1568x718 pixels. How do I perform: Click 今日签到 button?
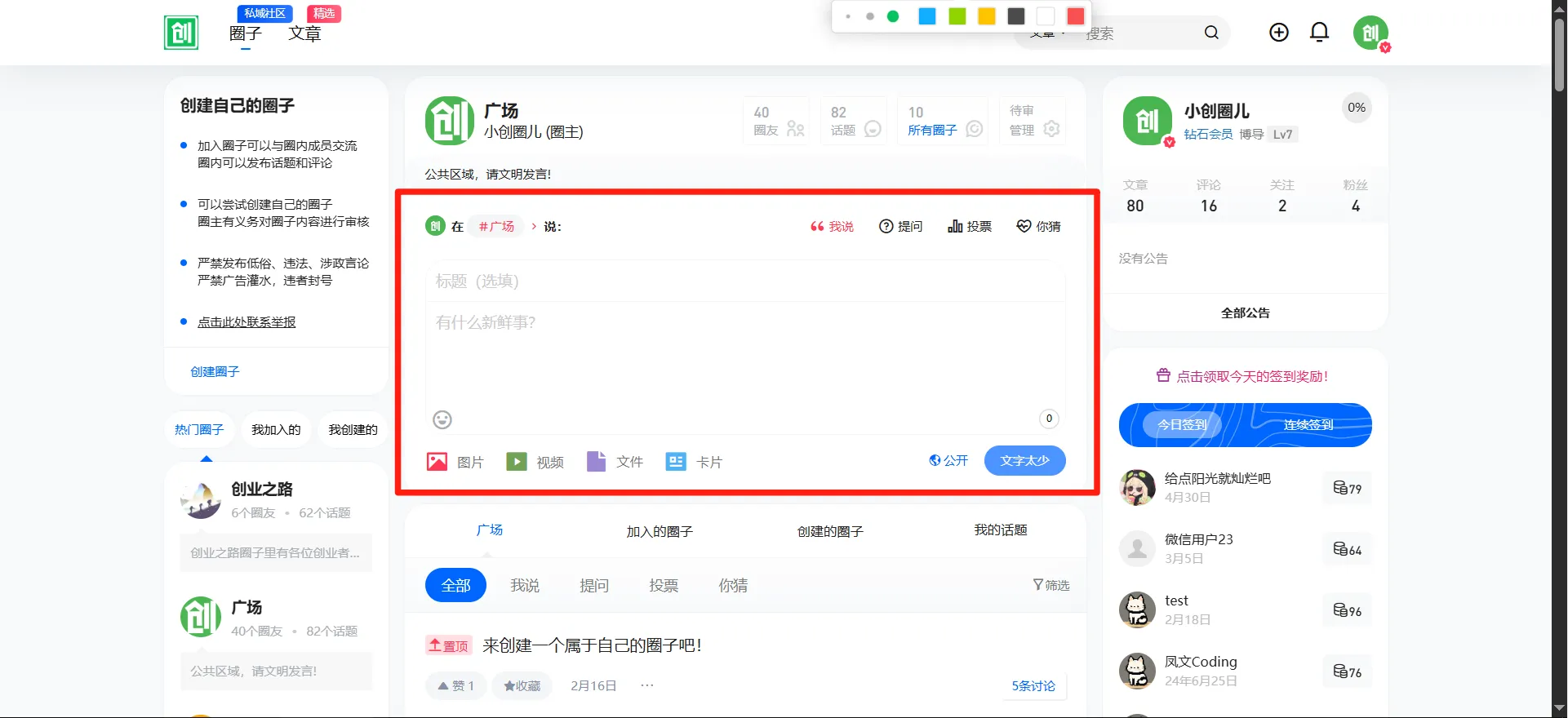1182,425
